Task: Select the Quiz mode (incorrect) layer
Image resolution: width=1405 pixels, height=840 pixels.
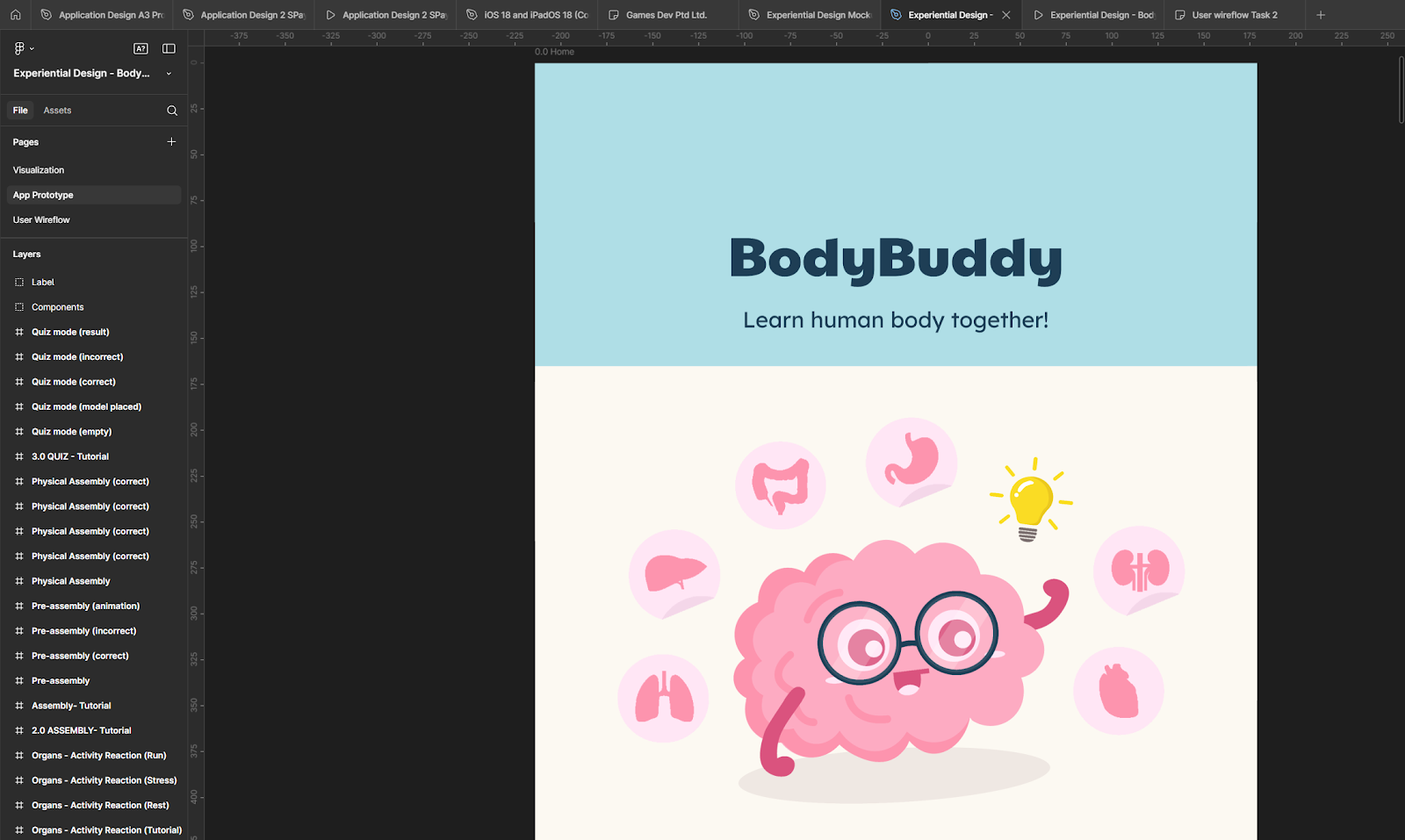Action: [x=77, y=357]
